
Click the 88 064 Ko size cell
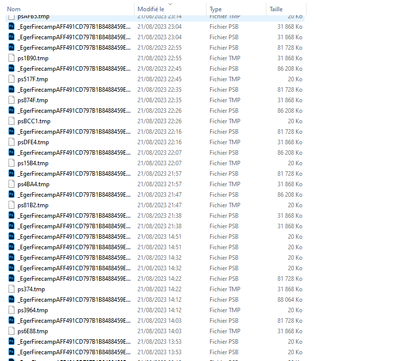(x=290, y=299)
